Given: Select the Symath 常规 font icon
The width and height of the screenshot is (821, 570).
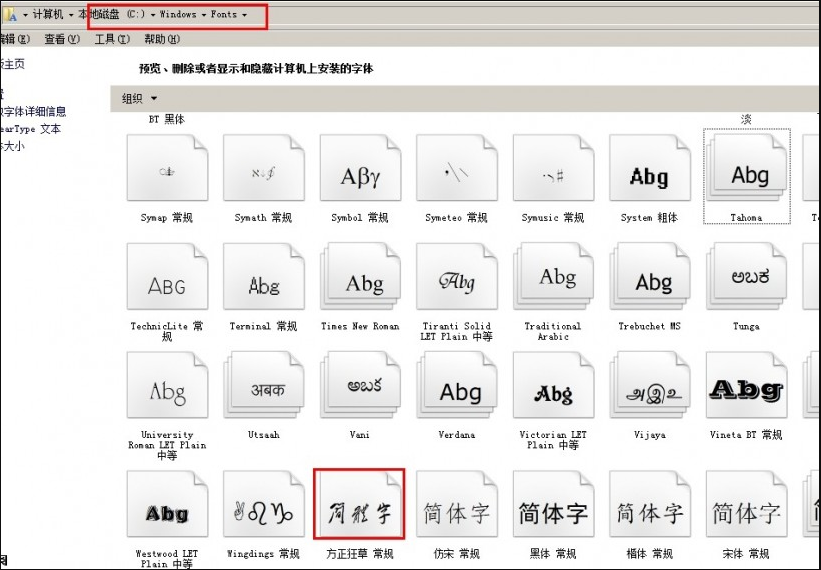Looking at the screenshot, I should 263,167.
